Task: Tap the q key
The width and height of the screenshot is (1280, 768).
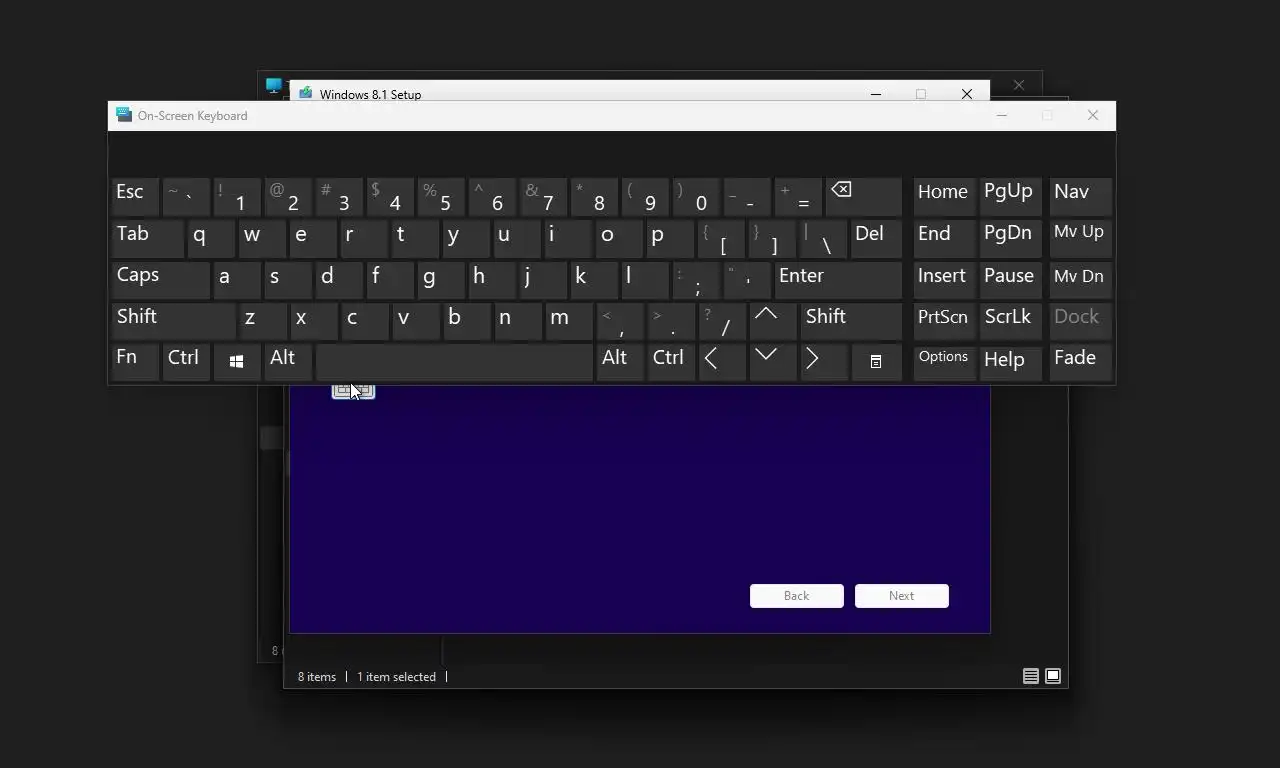Action: (x=210, y=238)
